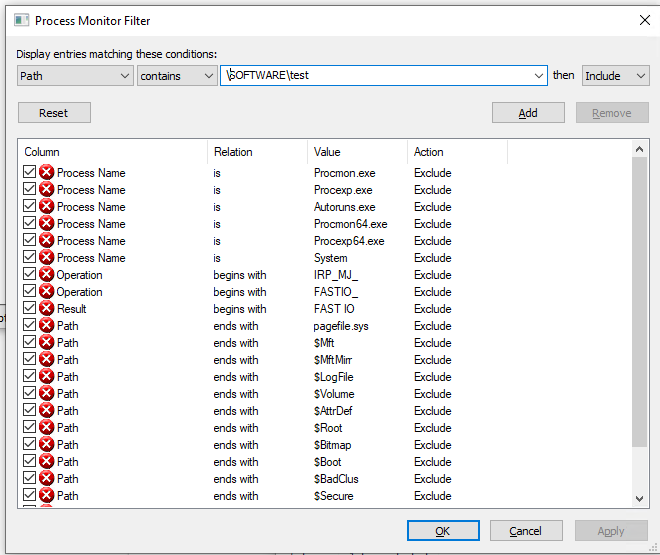Viewport: 660px width, 555px height.
Task: Click the Apply button
Action: coord(611,531)
